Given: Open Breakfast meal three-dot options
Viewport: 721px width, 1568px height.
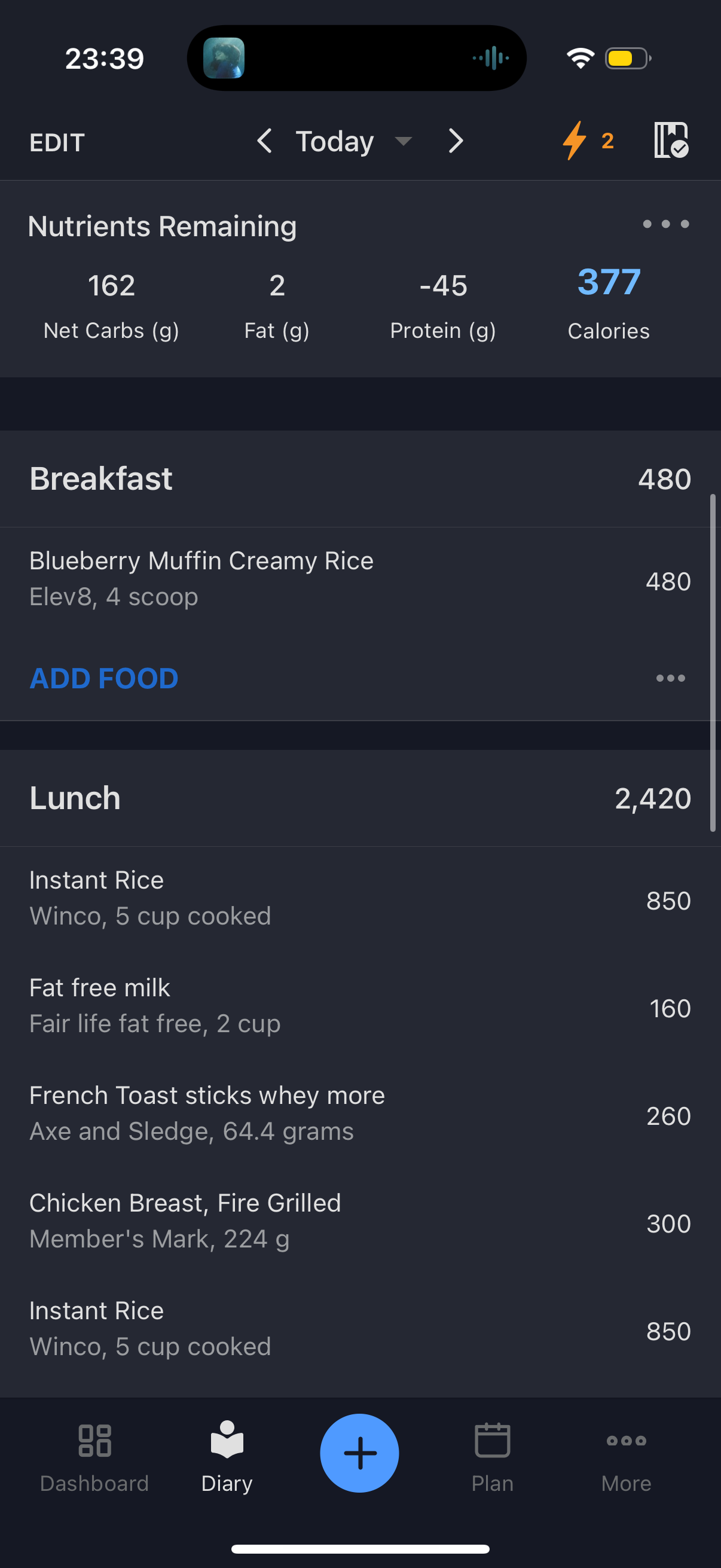Looking at the screenshot, I should 671,678.
